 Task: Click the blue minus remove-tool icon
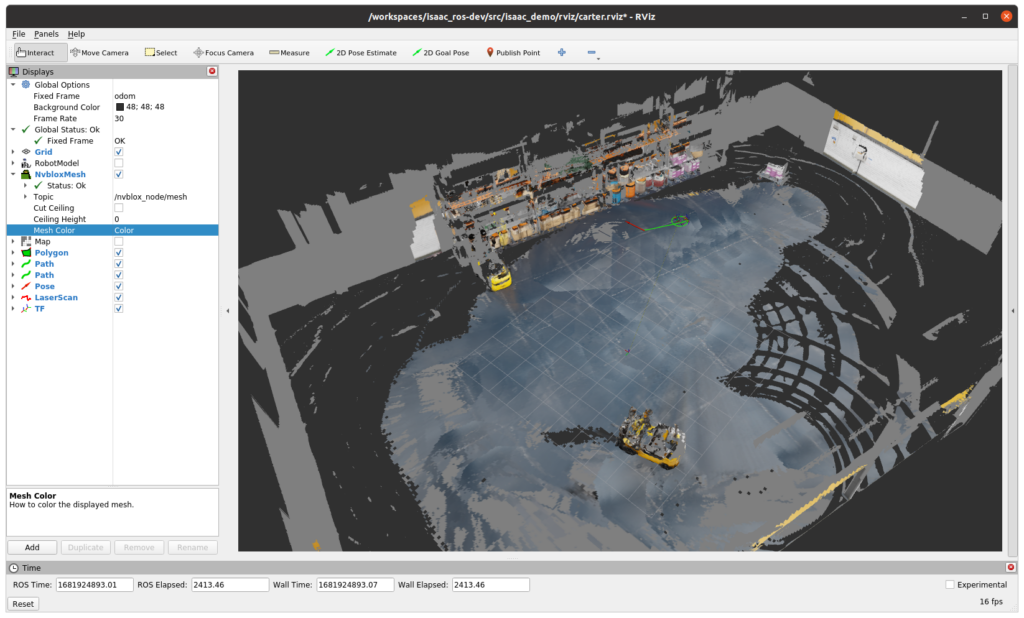(592, 52)
